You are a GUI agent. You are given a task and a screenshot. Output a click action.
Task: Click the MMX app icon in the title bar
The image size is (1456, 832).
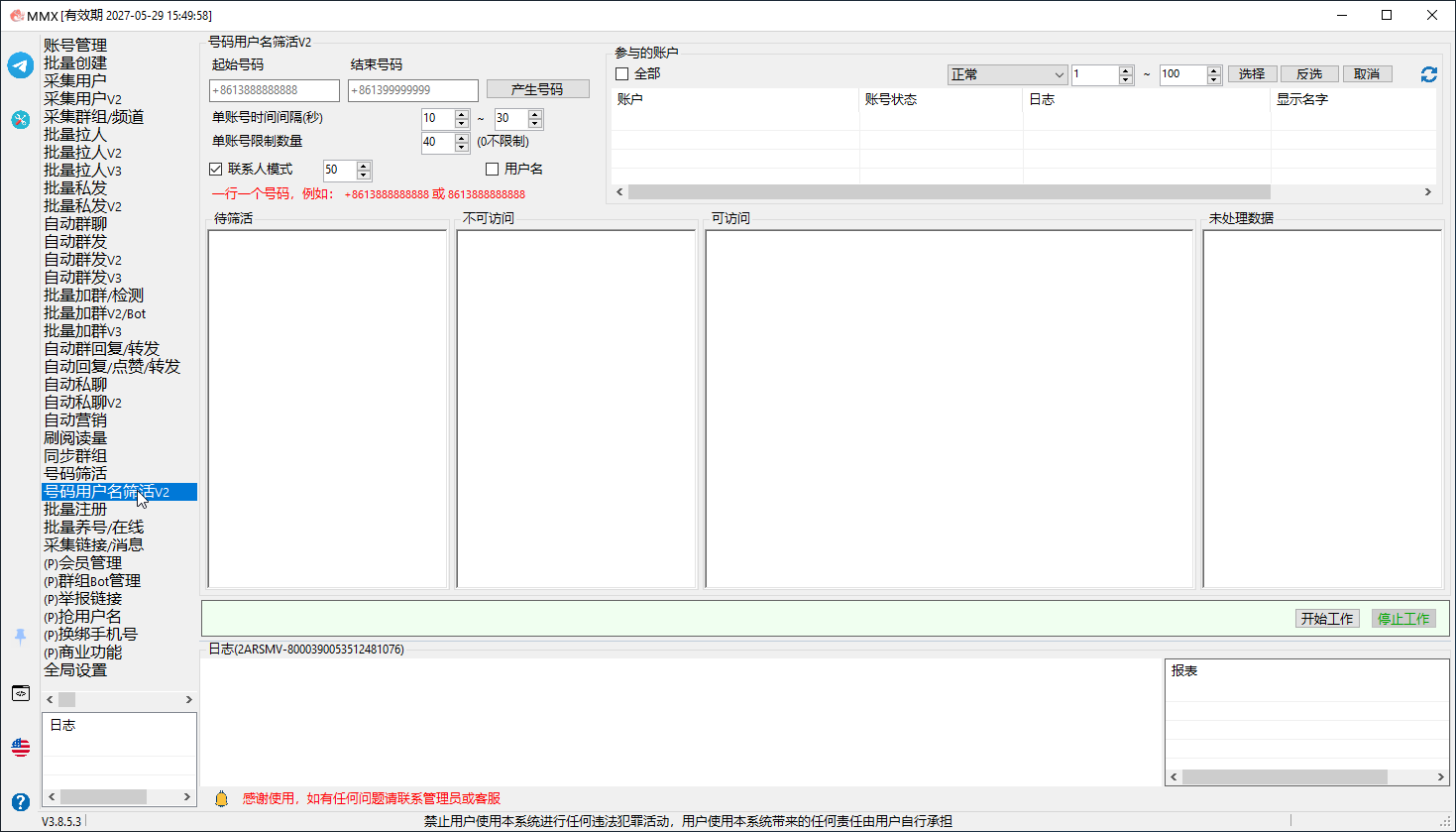pos(16,15)
